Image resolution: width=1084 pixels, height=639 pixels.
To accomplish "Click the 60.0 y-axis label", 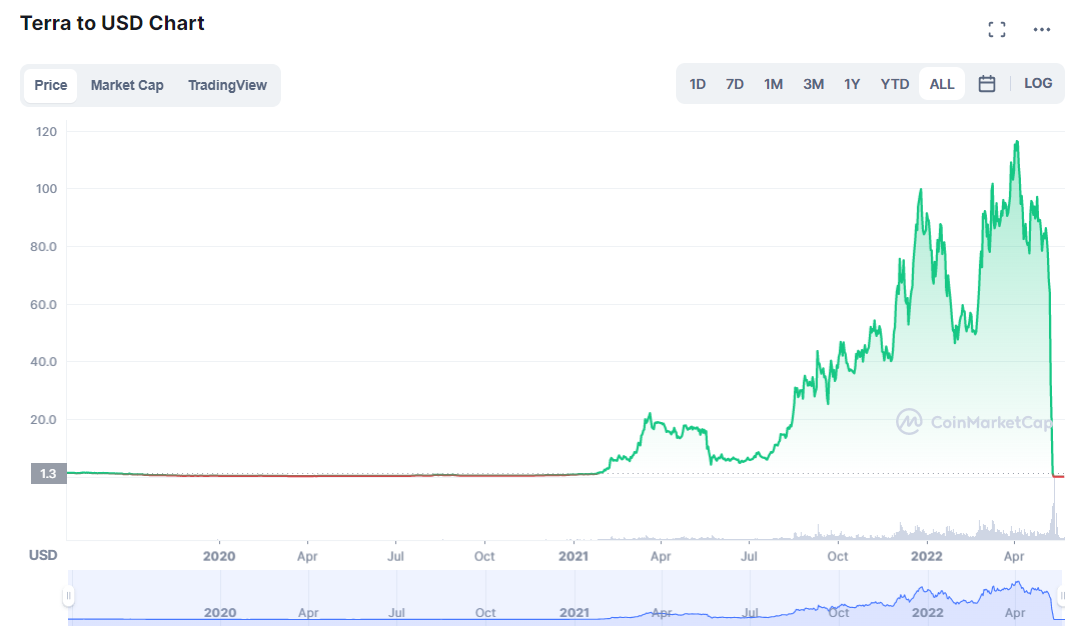I will pyautogui.click(x=44, y=304).
